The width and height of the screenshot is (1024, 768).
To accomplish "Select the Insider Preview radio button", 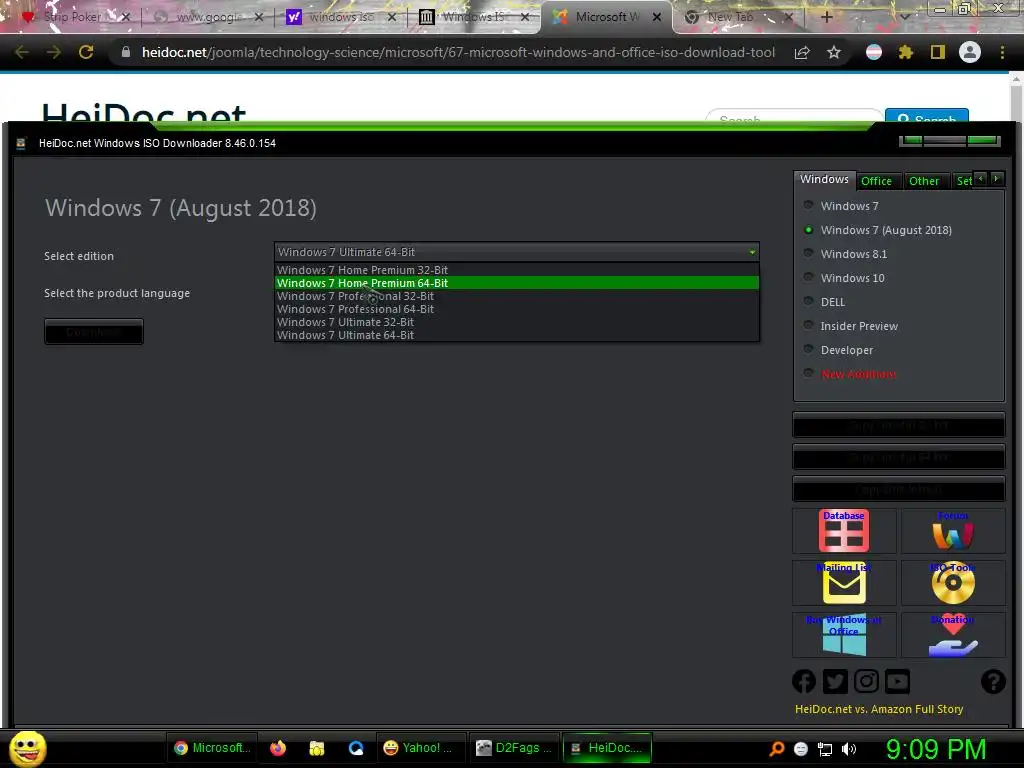I will (808, 325).
